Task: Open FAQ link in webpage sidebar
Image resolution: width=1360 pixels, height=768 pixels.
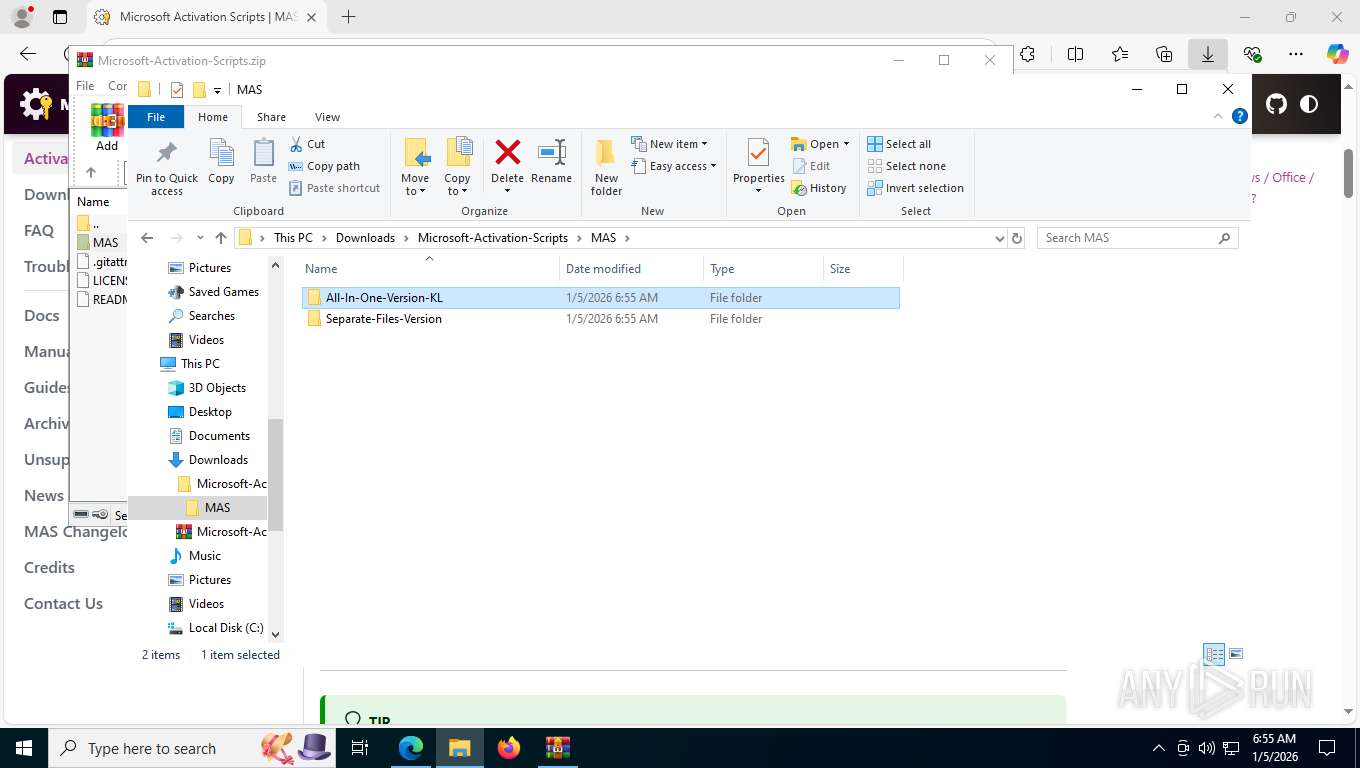Action: coord(39,230)
